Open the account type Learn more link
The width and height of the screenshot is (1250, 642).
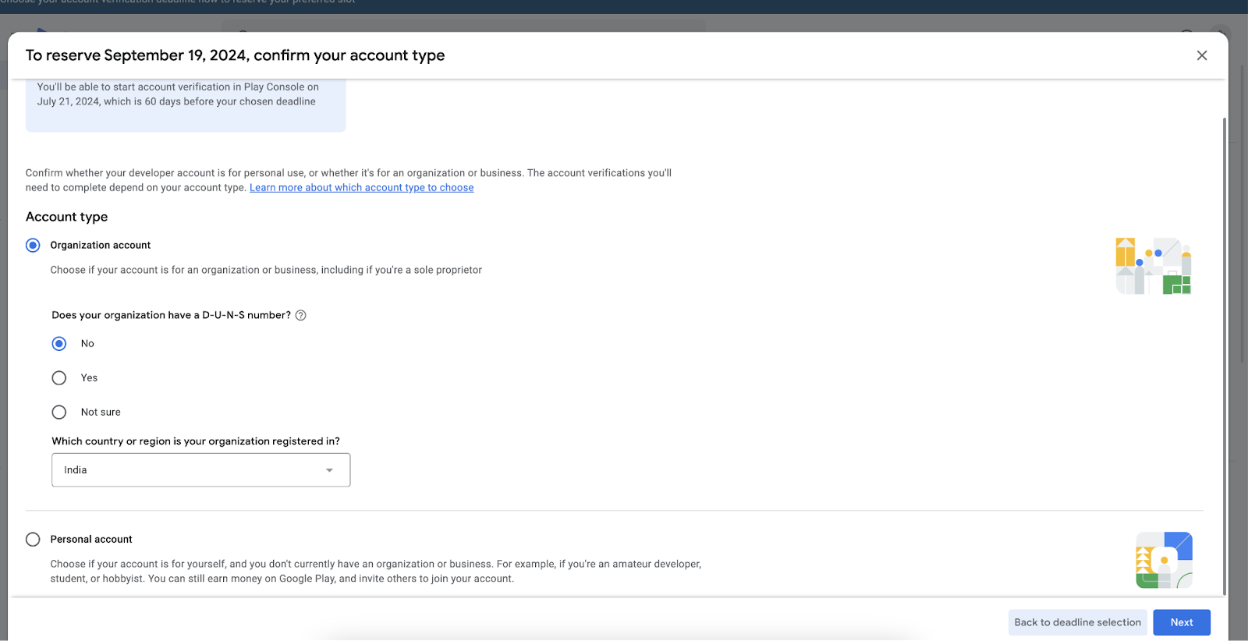tap(361, 188)
